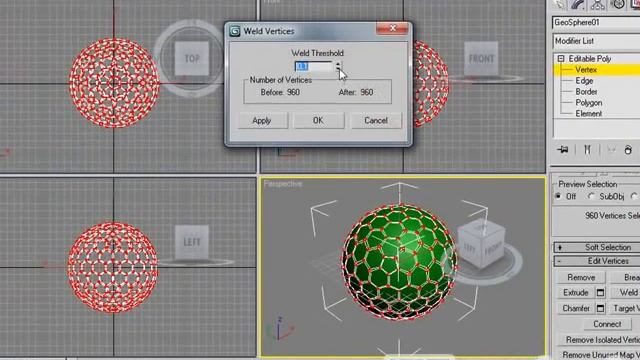Screen dimensions: 640x360
Task: Open Extrude settings dialog icon
Action: 600,293
